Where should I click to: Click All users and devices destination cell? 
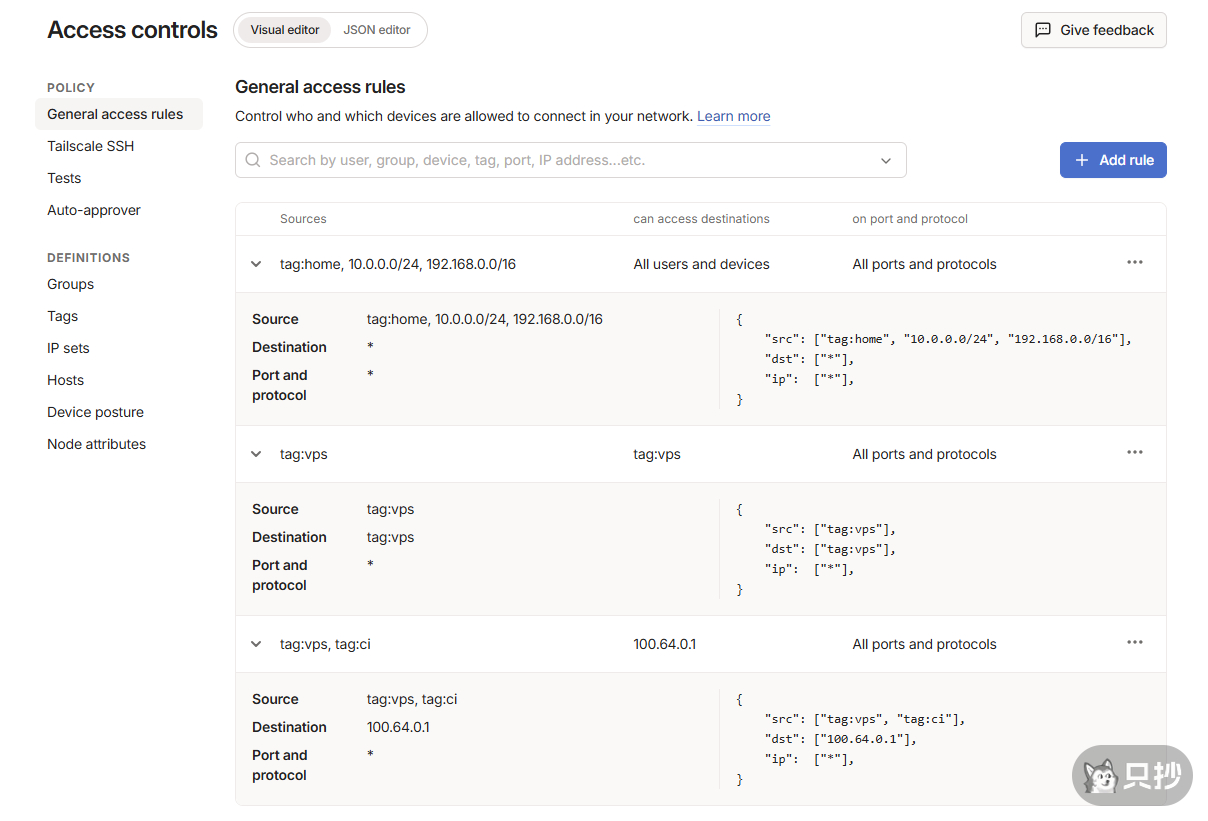tap(701, 264)
